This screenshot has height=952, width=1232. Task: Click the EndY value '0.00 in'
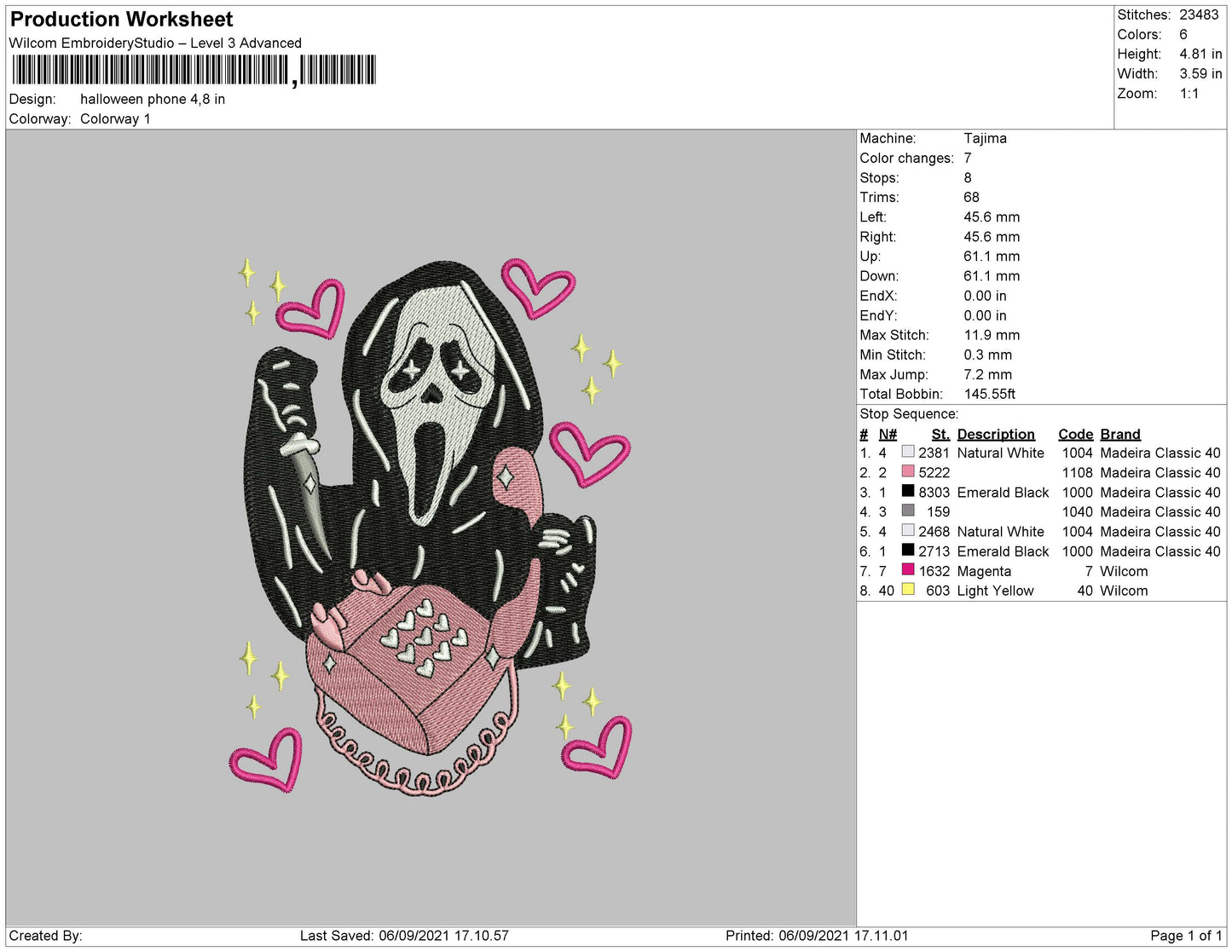click(985, 315)
